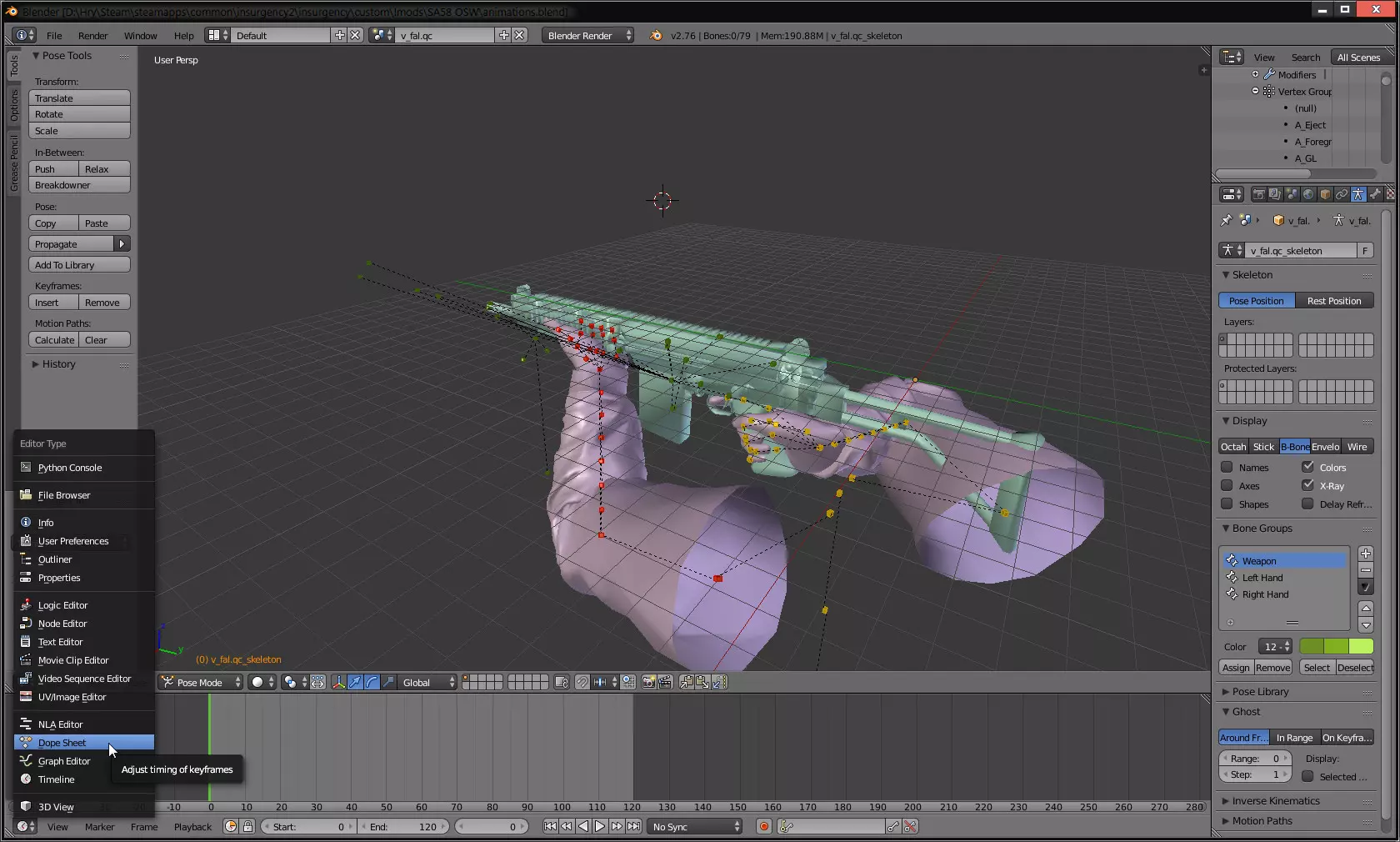The width and height of the screenshot is (1400, 842).
Task: Click the 3D manipulator axes toggle icon
Action: (x=338, y=683)
